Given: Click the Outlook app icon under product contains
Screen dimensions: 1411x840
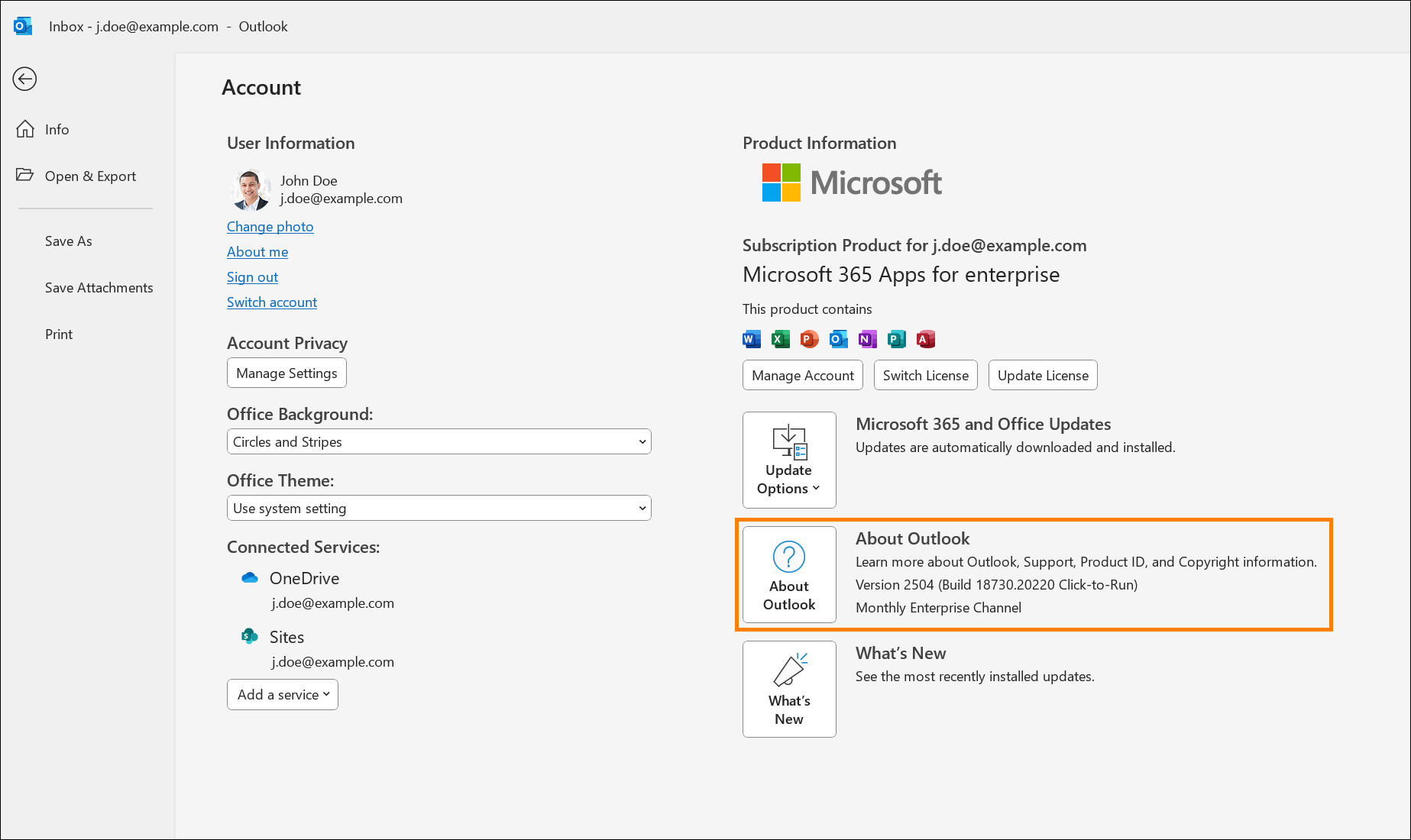Looking at the screenshot, I should coord(839,339).
